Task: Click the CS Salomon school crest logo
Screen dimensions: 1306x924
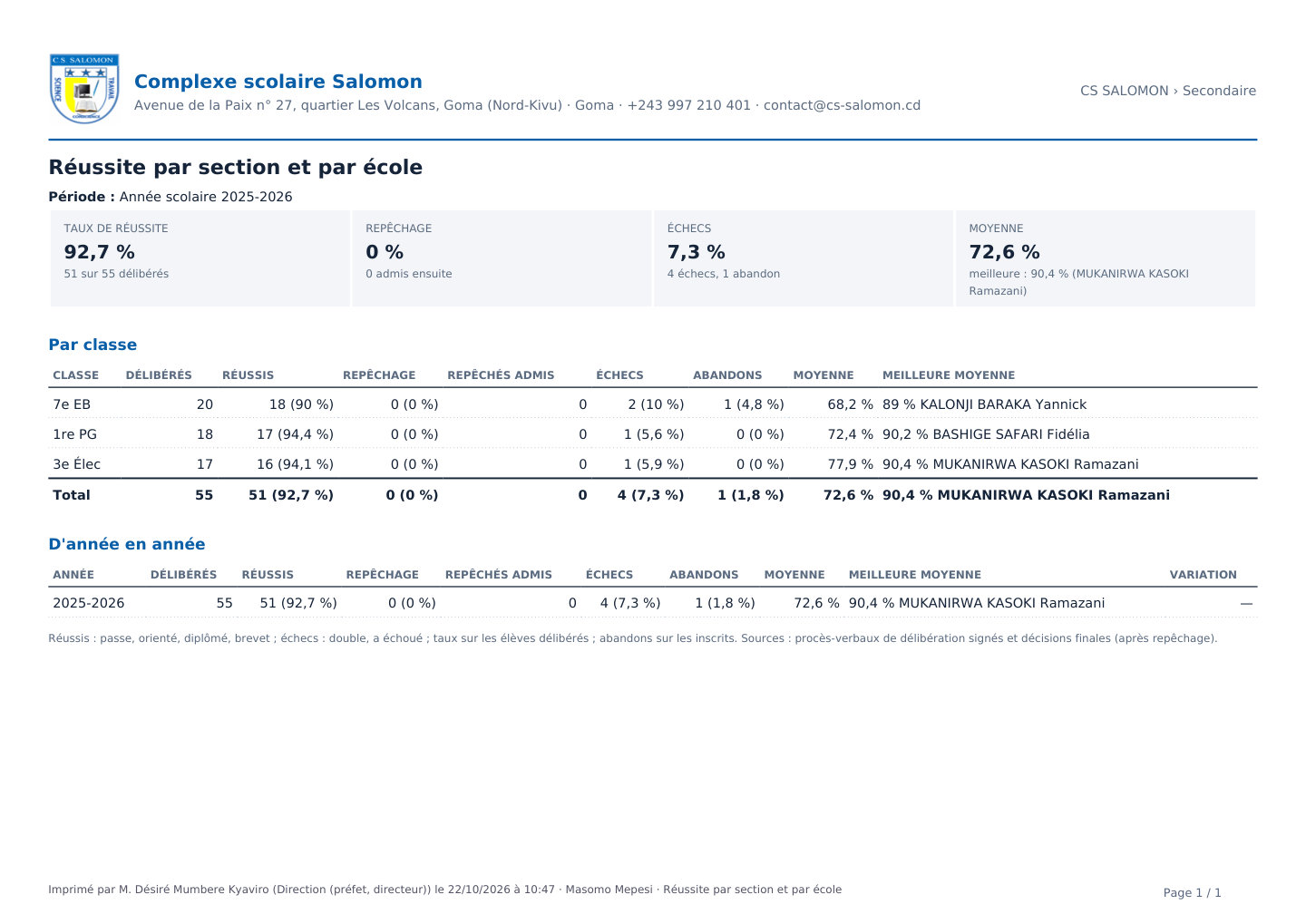Action: pyautogui.click(x=84, y=89)
